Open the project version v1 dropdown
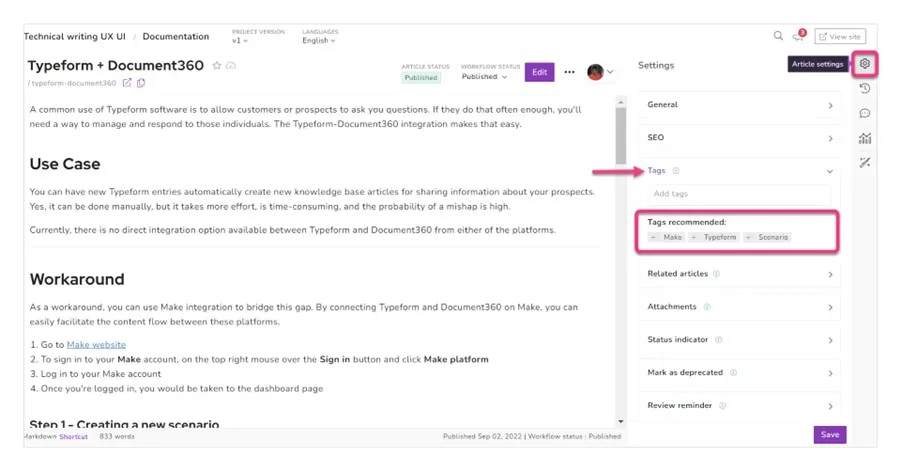Image resolution: width=902 pixels, height=472 pixels. (x=240, y=41)
